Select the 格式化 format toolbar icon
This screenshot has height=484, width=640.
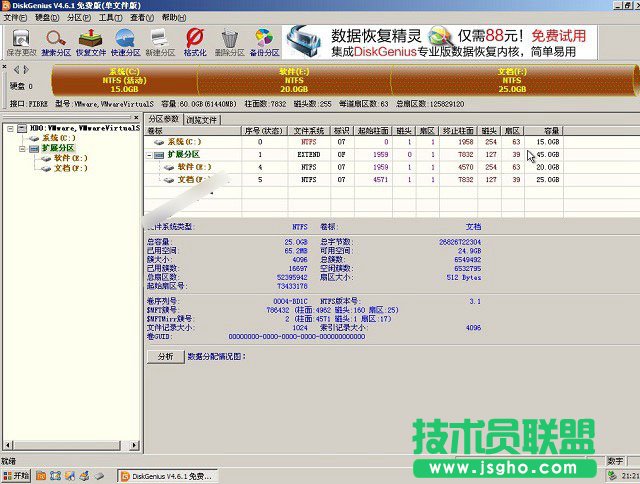pyautogui.click(x=195, y=42)
